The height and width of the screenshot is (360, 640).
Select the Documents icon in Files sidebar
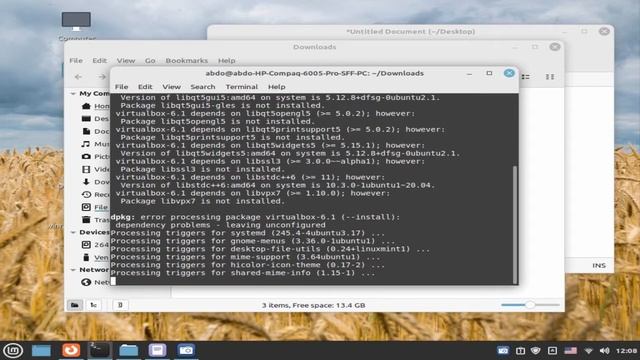click(x=86, y=131)
